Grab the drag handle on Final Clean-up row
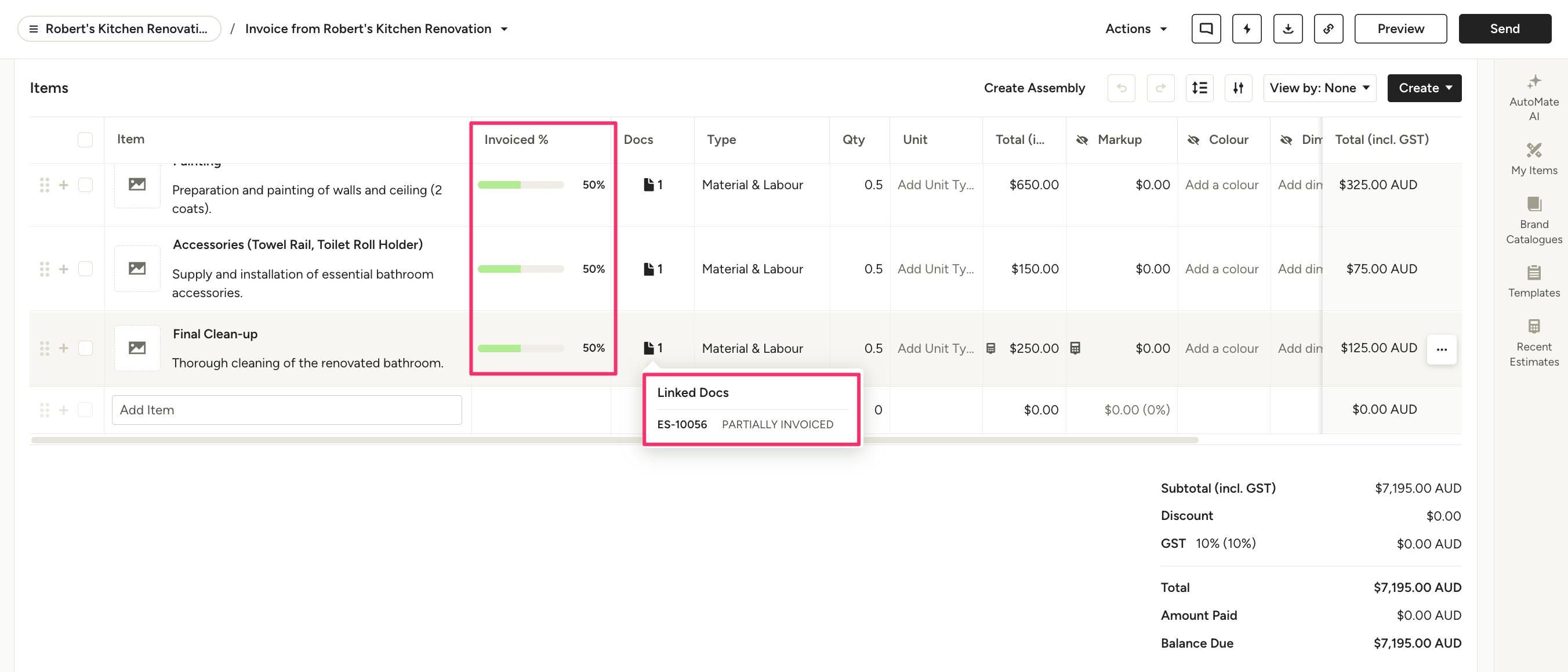The width and height of the screenshot is (1568, 672). tap(45, 349)
